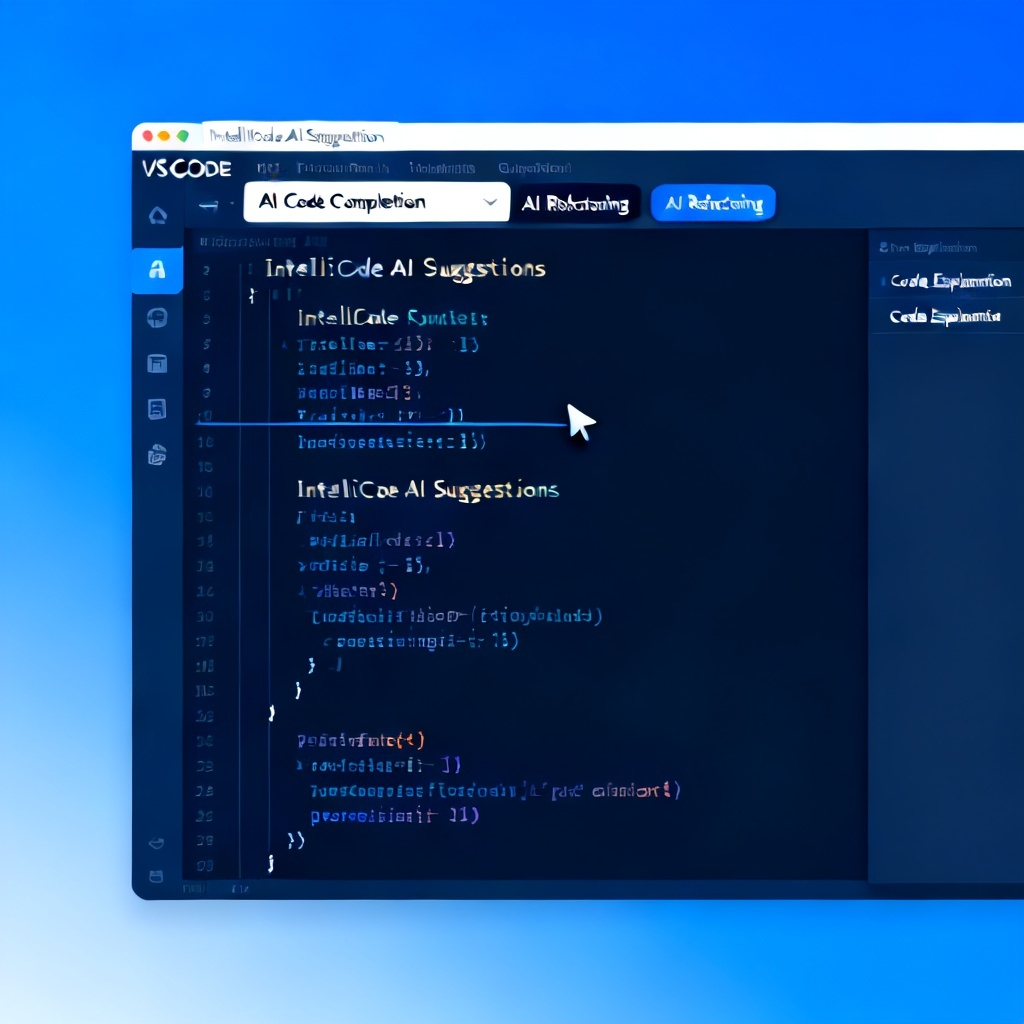Click the bright blue AI Refactoring button
Image resolution: width=1024 pixels, height=1024 pixels.
pyautogui.click(x=713, y=203)
